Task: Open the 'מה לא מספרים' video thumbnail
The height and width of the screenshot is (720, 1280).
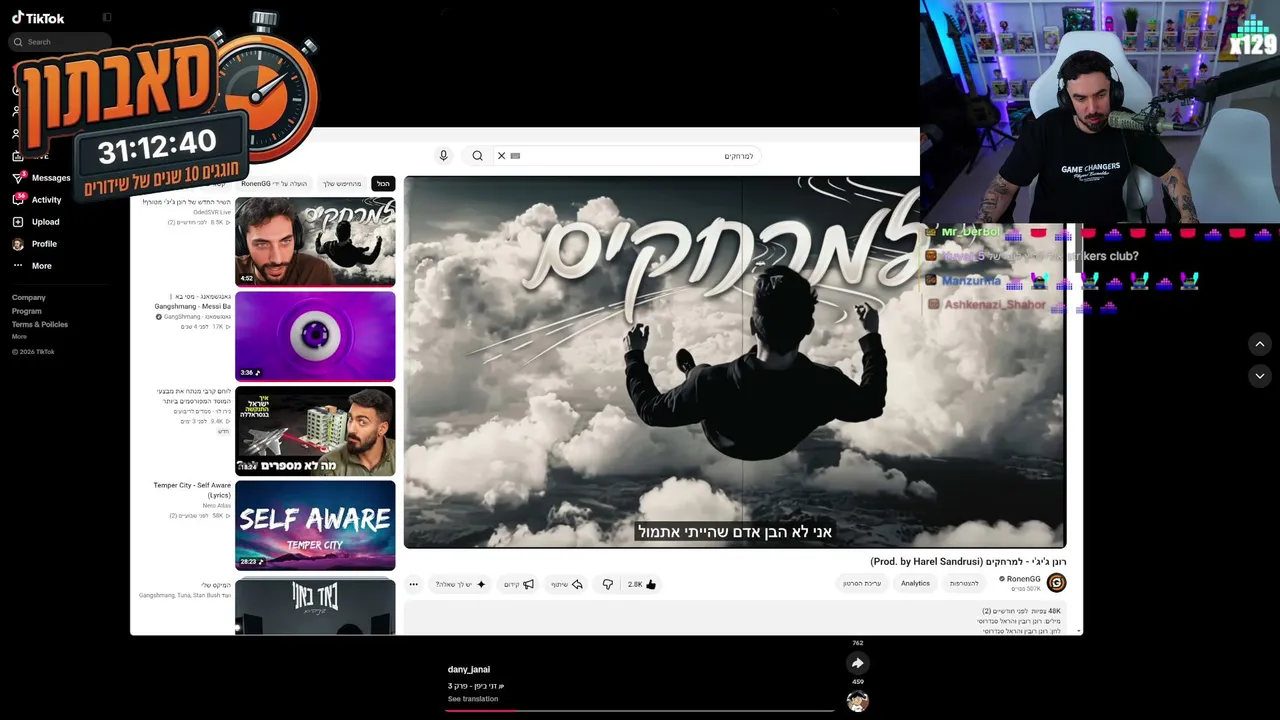Action: click(x=315, y=431)
